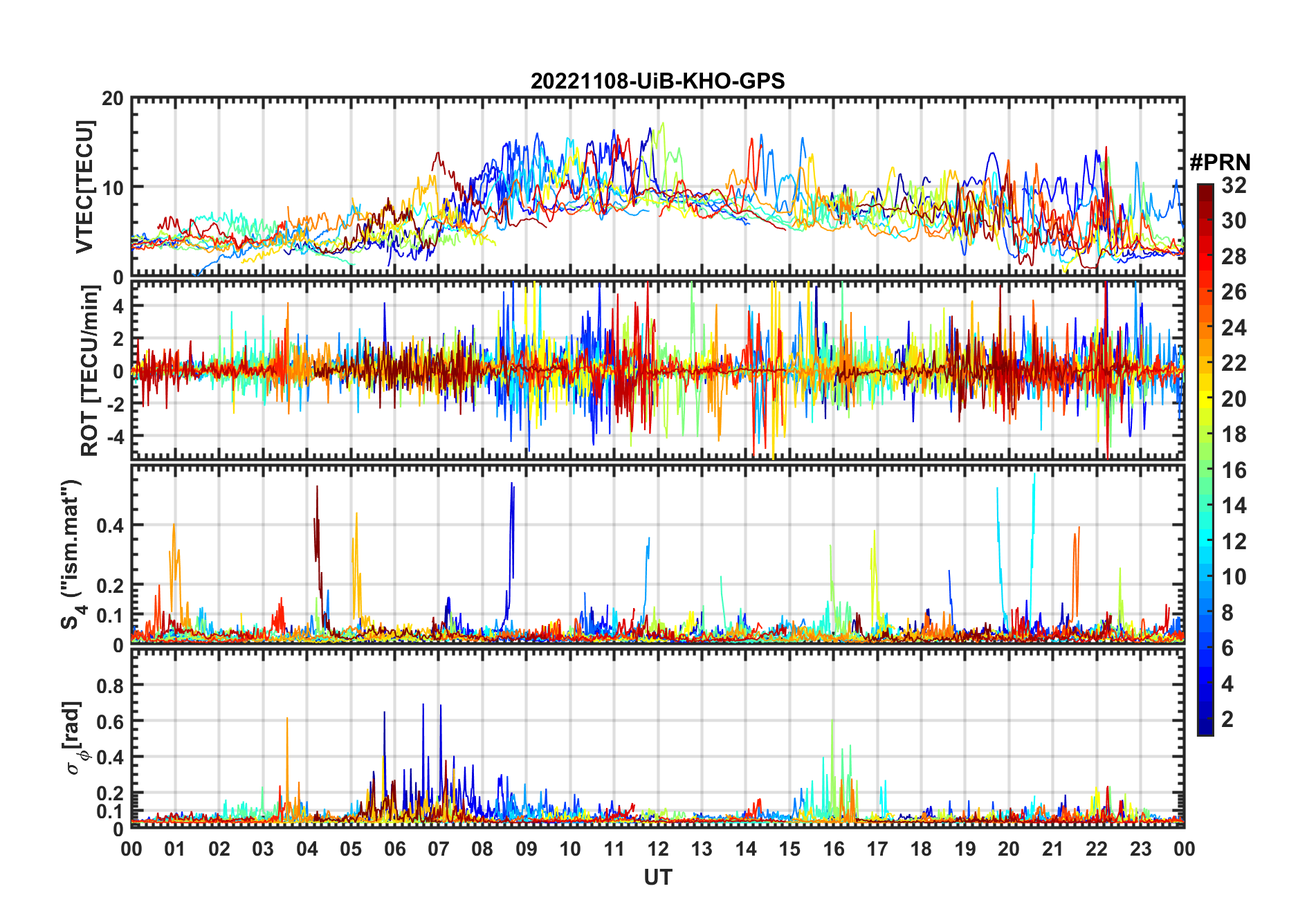Viewport: 1316px width, 920px height.
Task: Click the 20 tick label on the VTEC axis
Action: pos(112,99)
